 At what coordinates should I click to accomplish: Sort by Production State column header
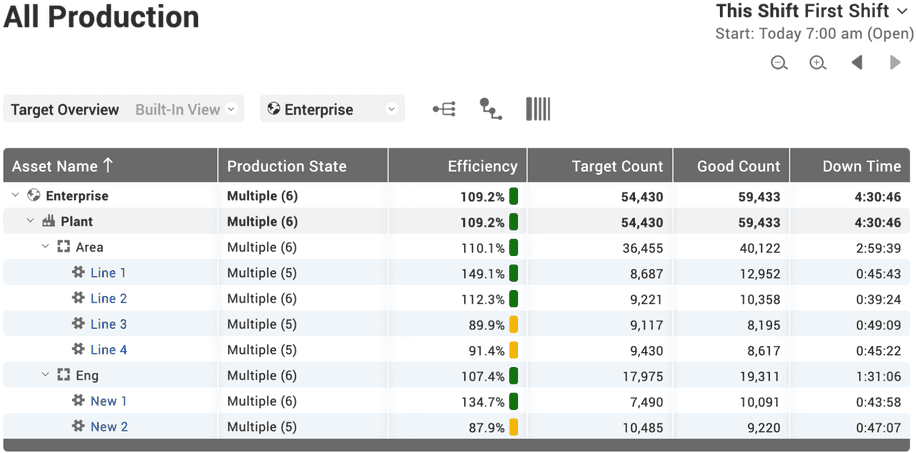click(x=303, y=166)
